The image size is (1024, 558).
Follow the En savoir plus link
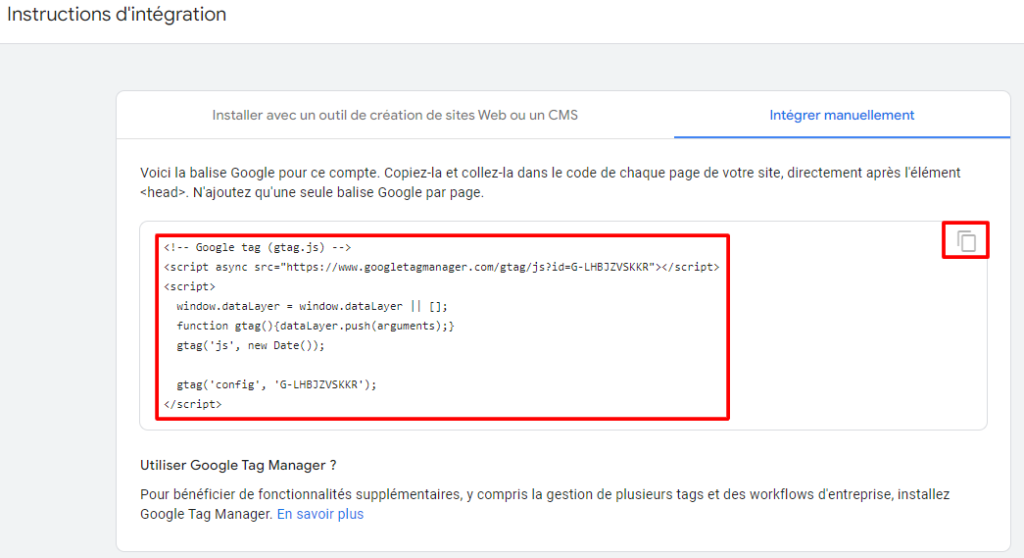point(320,514)
